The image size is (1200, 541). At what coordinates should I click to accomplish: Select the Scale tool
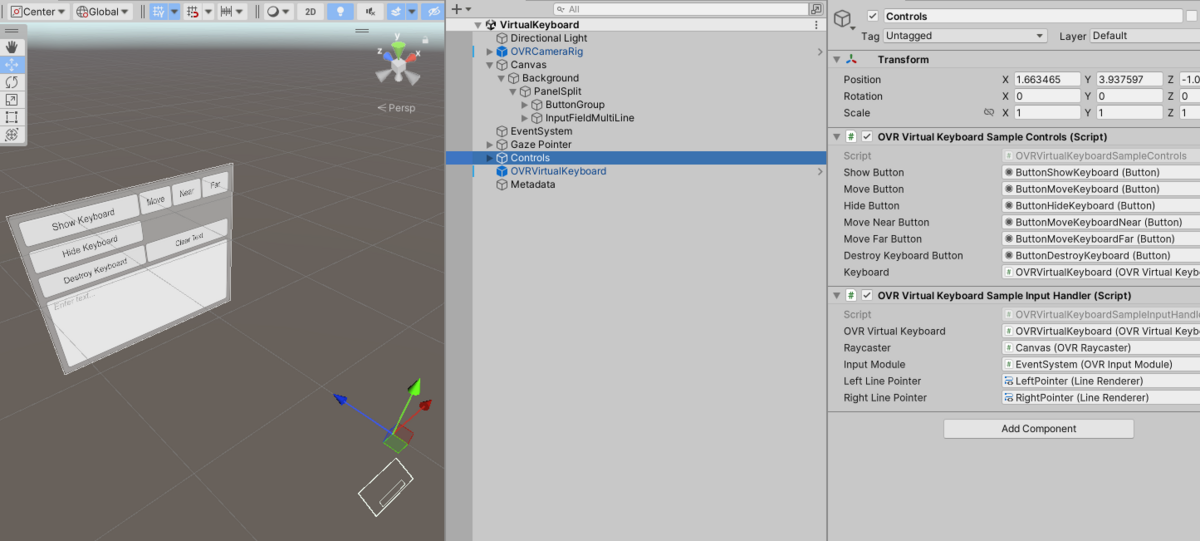point(12,100)
